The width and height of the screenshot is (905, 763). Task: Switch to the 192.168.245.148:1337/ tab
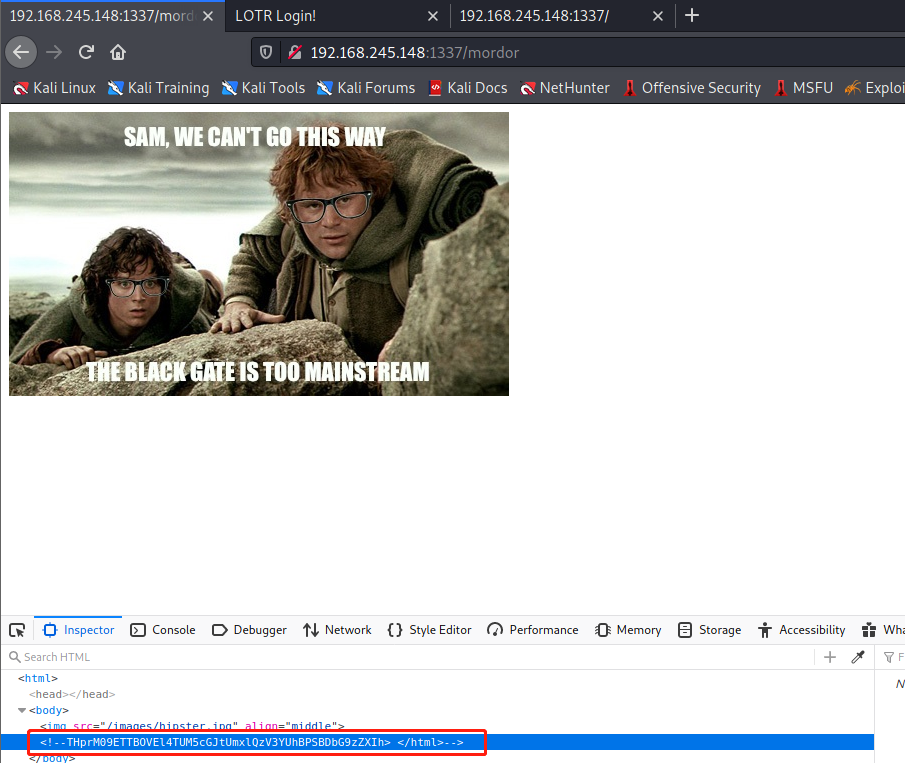[x=562, y=16]
